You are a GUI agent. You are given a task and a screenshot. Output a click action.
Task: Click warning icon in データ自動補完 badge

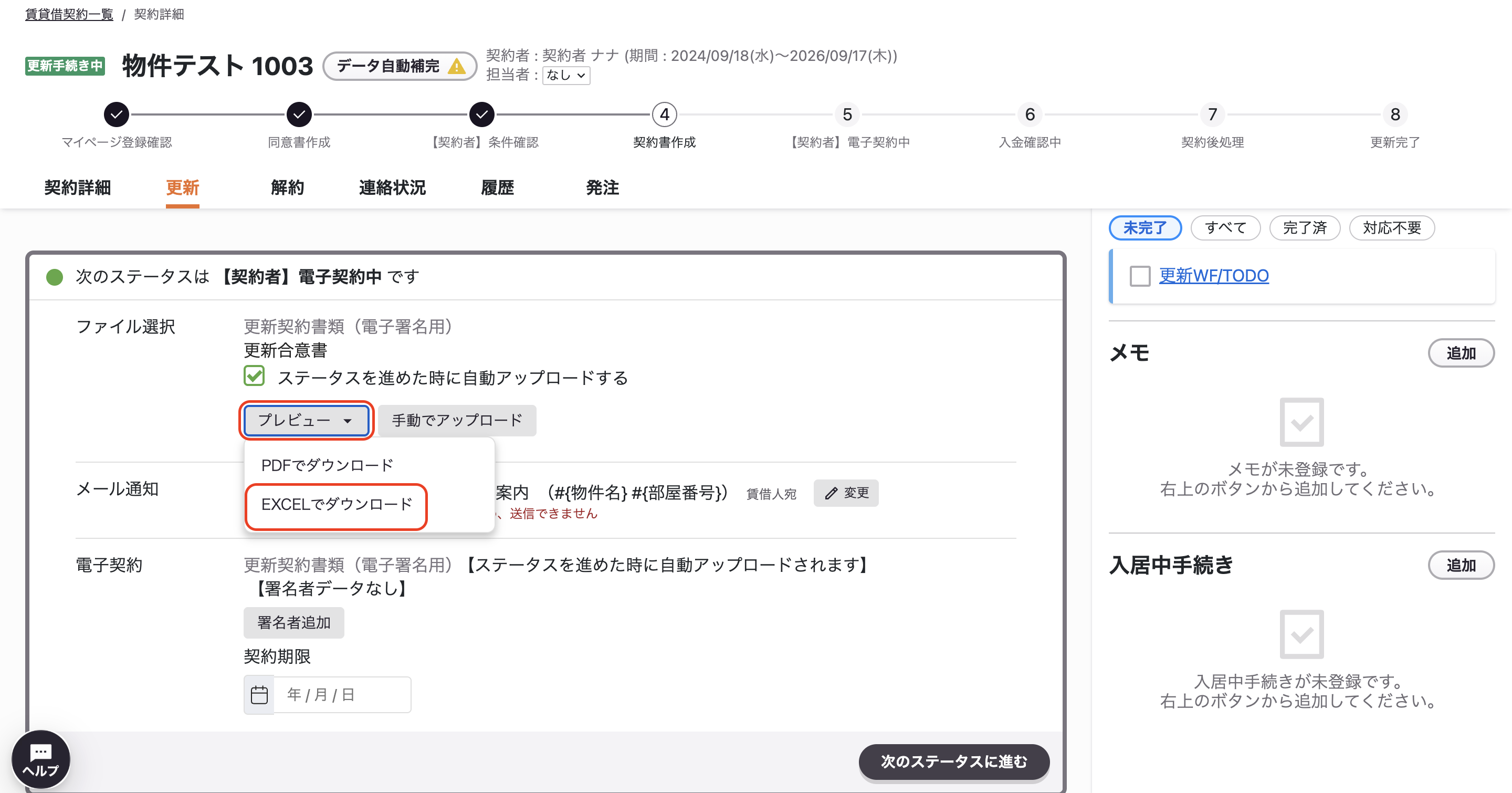coord(456,66)
